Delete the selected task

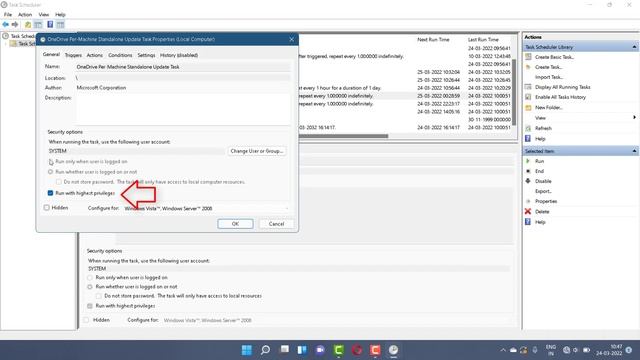click(x=542, y=212)
